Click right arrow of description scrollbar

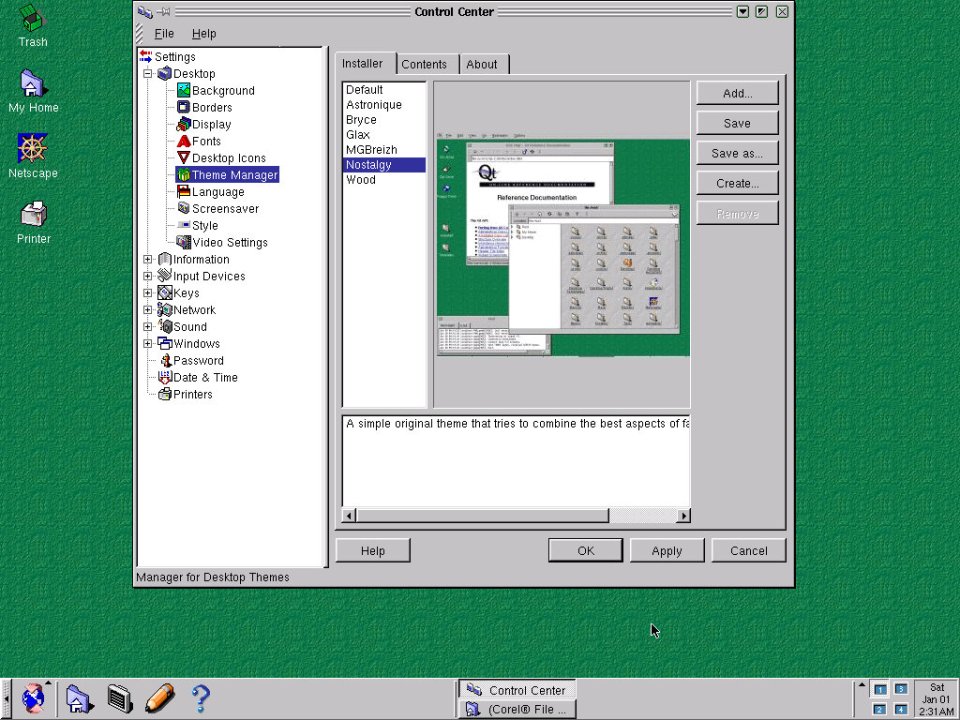tap(684, 516)
